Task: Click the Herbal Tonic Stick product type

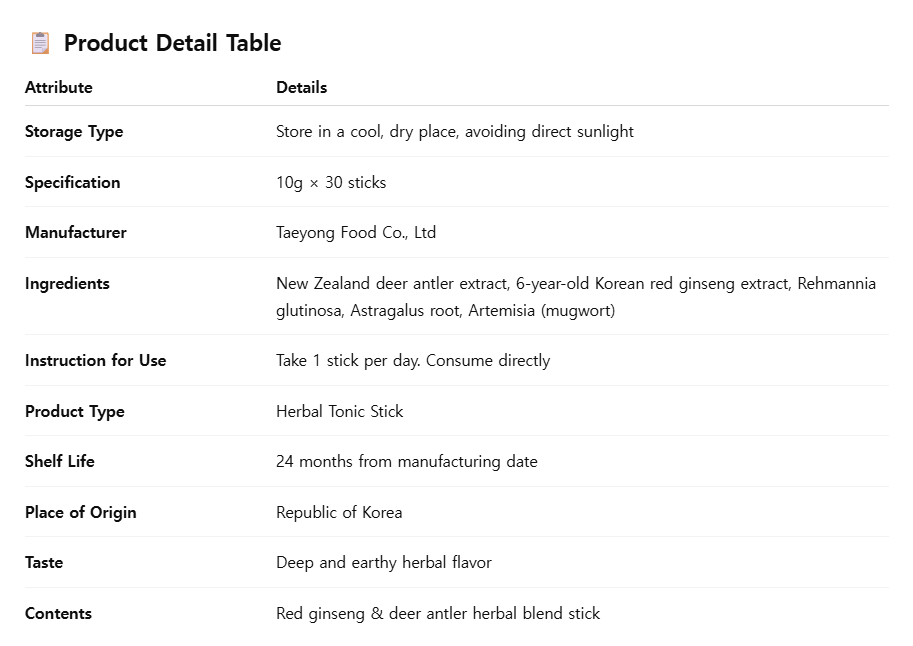Action: pos(339,411)
